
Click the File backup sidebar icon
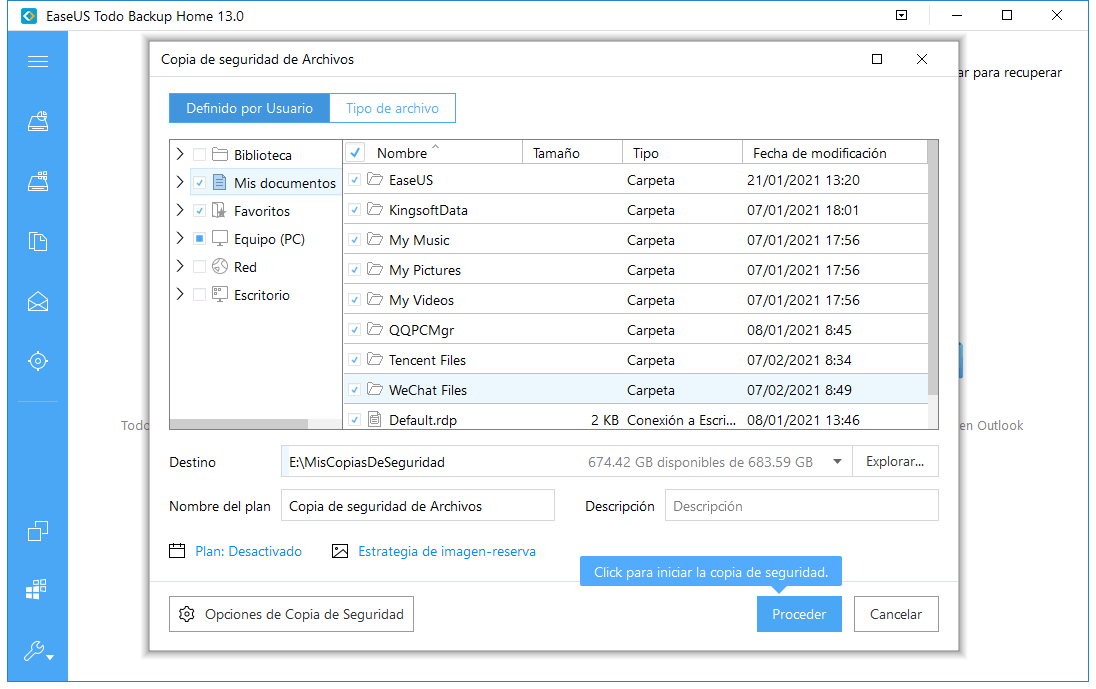(x=38, y=242)
